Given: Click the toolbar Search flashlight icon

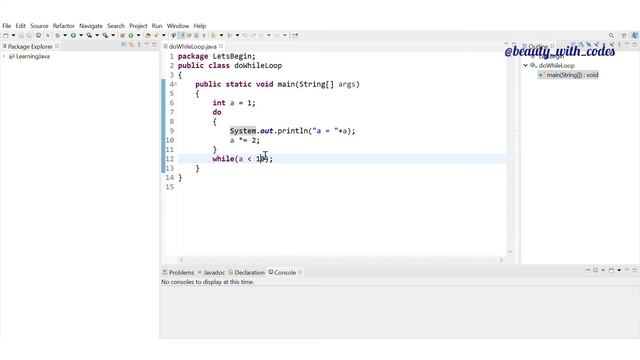Looking at the screenshot, I should pos(156,36).
